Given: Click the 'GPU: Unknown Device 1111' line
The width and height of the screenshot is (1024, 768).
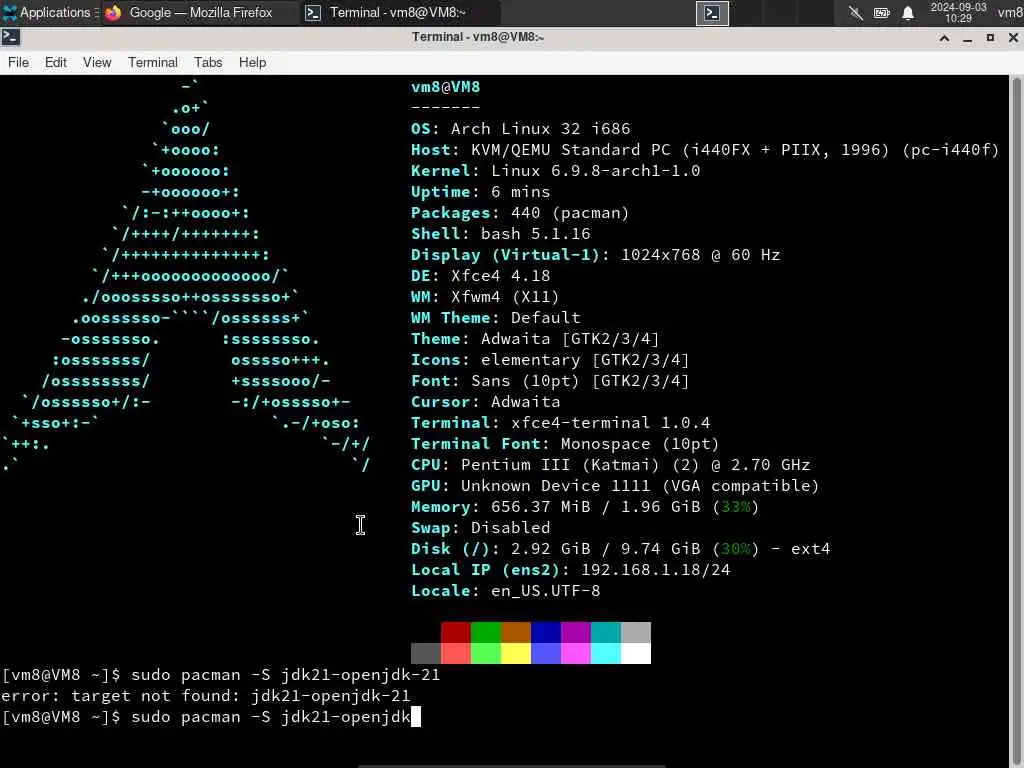Looking at the screenshot, I should [615, 486].
